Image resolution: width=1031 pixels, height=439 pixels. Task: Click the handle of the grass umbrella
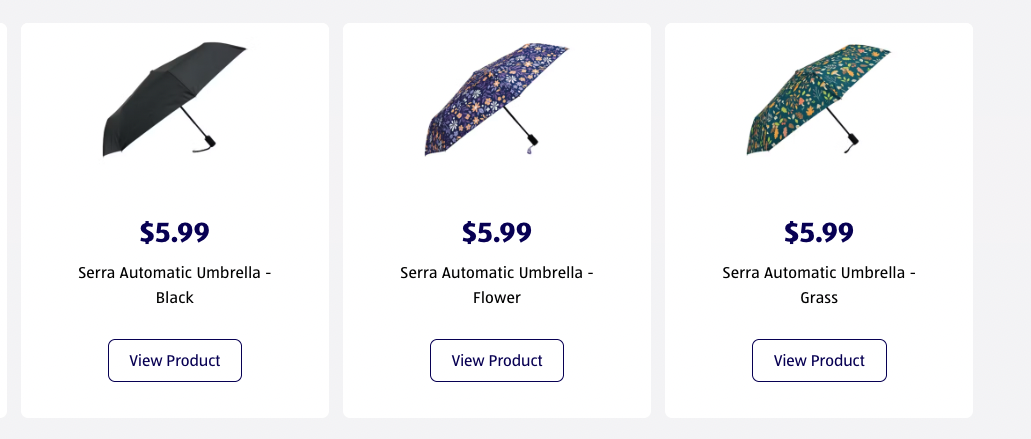(x=853, y=141)
